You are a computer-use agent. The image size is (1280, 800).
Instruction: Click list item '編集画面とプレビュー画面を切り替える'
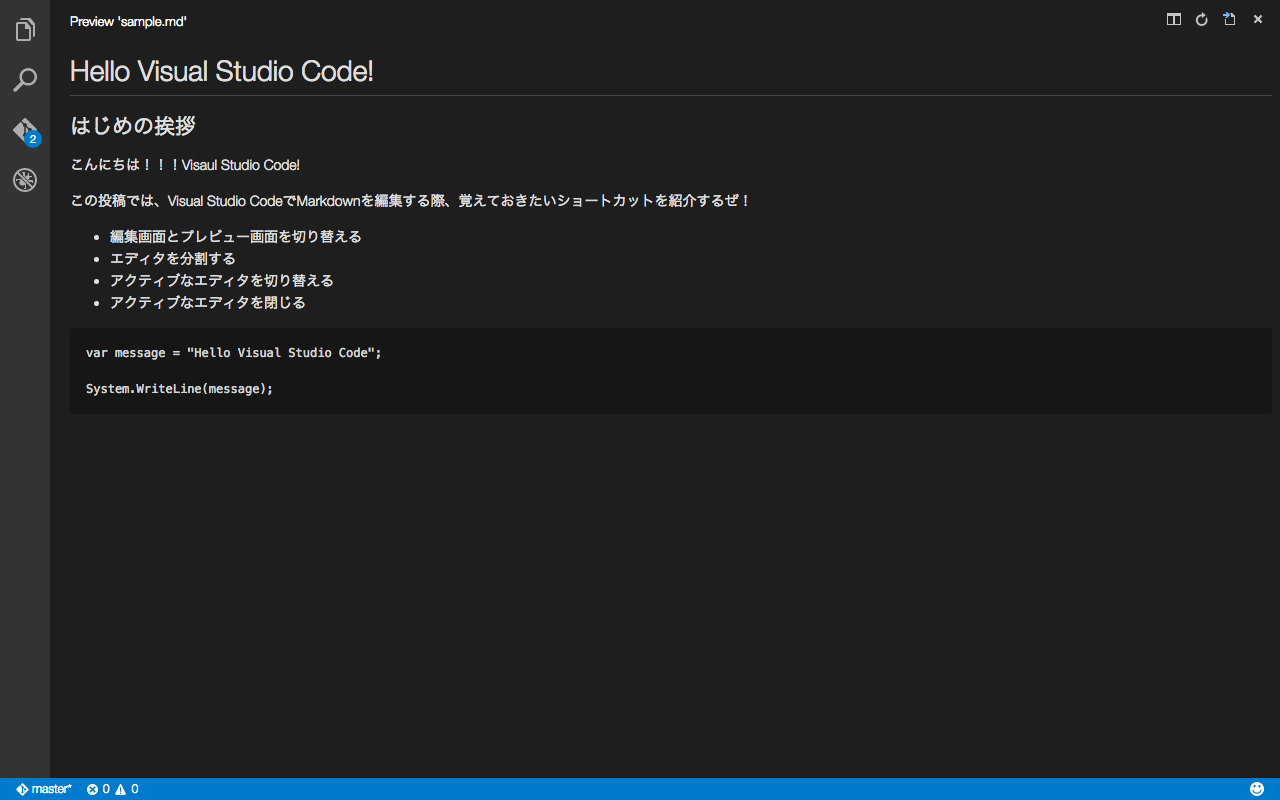click(x=236, y=237)
